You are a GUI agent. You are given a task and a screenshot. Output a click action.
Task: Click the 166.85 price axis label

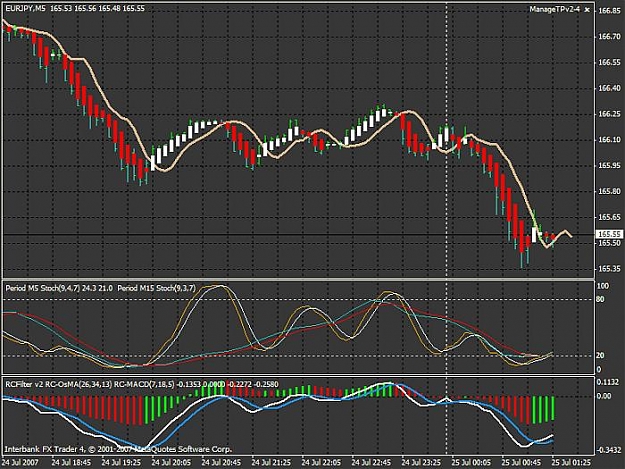click(x=609, y=11)
